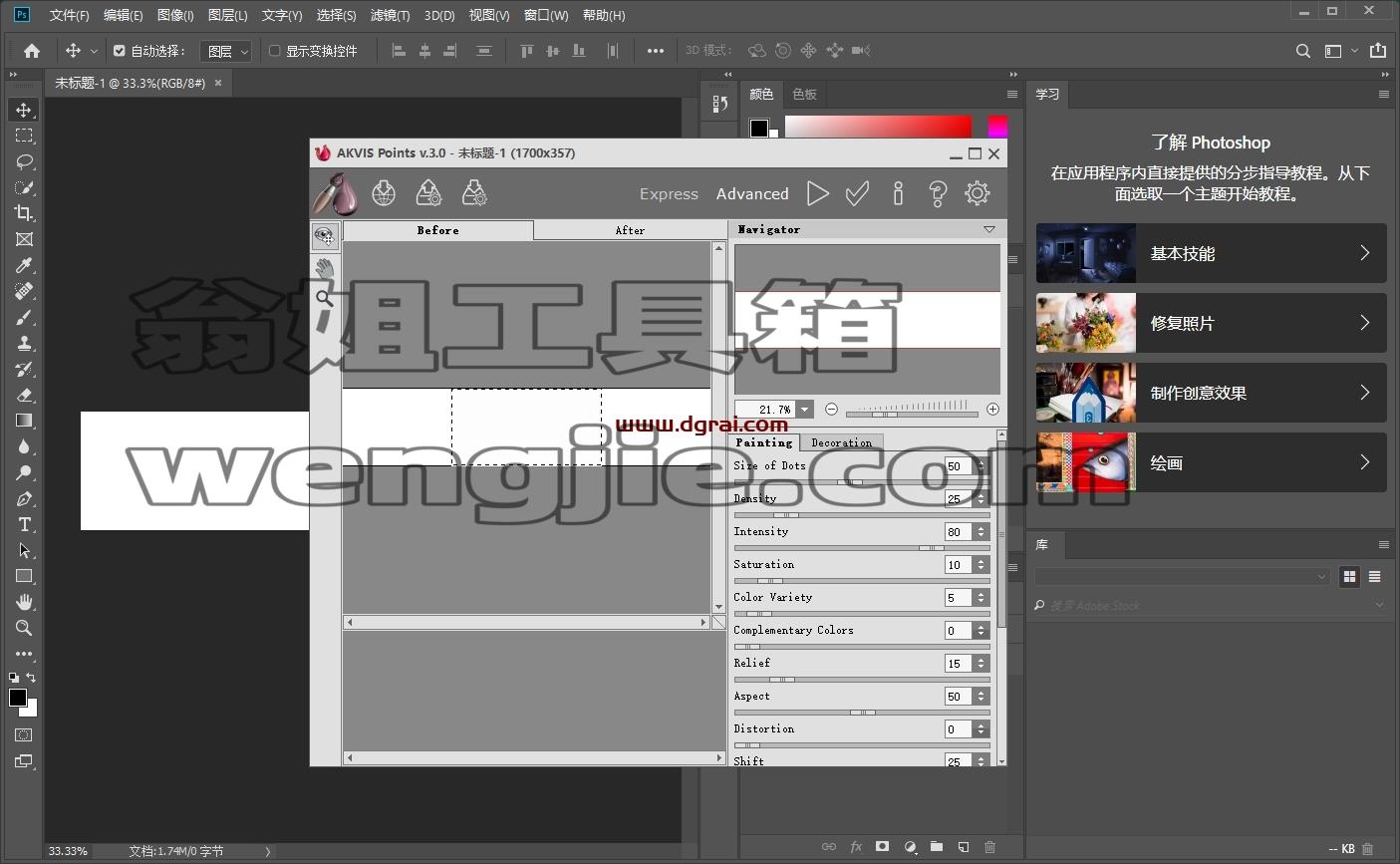This screenshot has height=864, width=1400.
Task: Select AKVIS hand tool
Action: coord(325,267)
